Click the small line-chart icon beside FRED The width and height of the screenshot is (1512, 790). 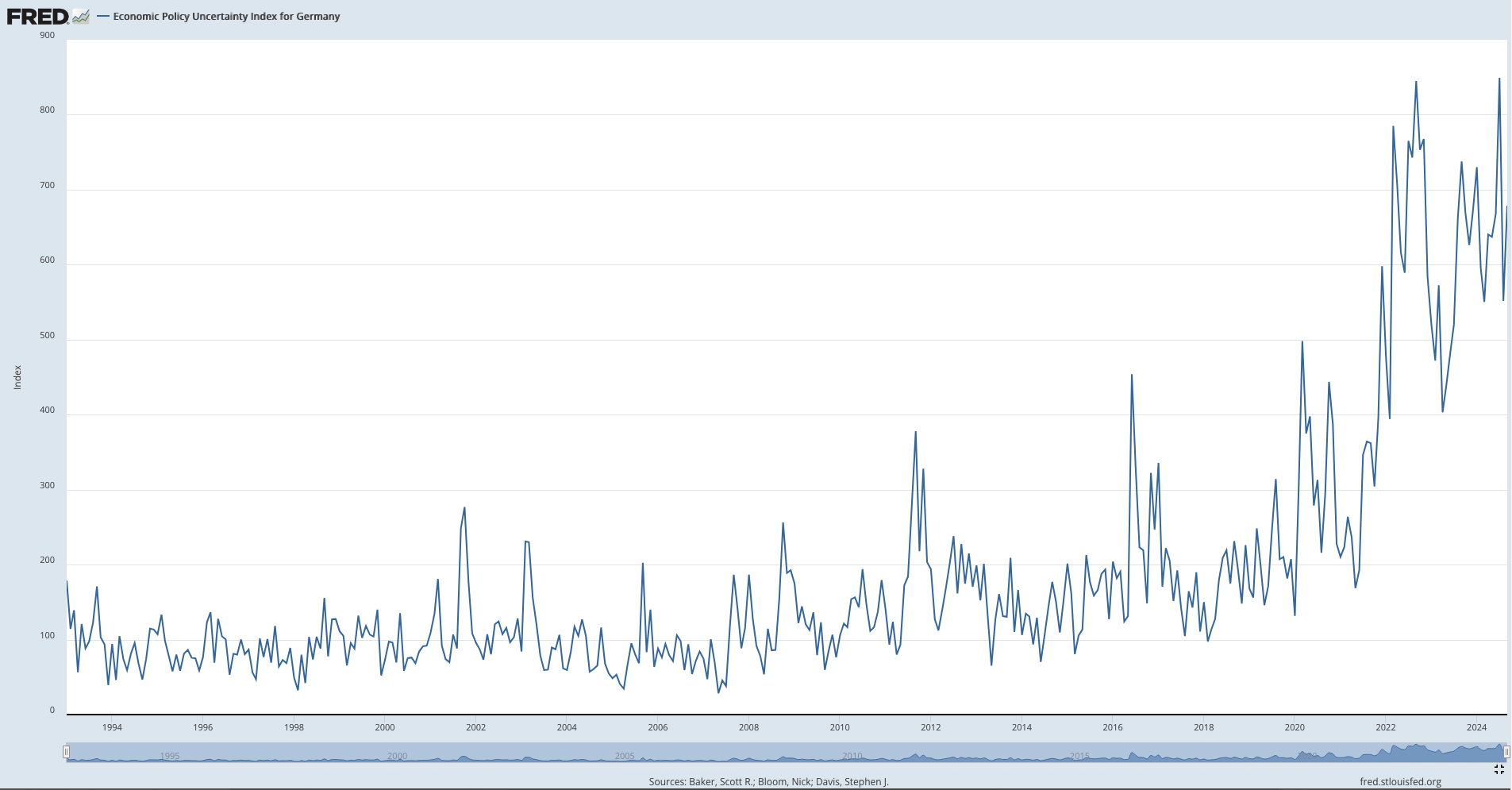(x=81, y=17)
